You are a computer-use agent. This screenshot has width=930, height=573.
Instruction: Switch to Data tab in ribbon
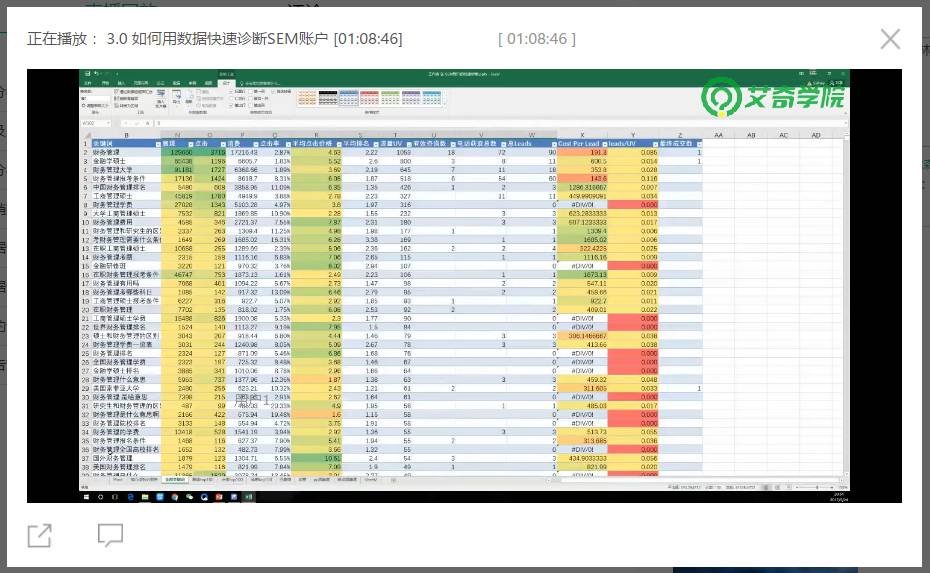click(176, 83)
